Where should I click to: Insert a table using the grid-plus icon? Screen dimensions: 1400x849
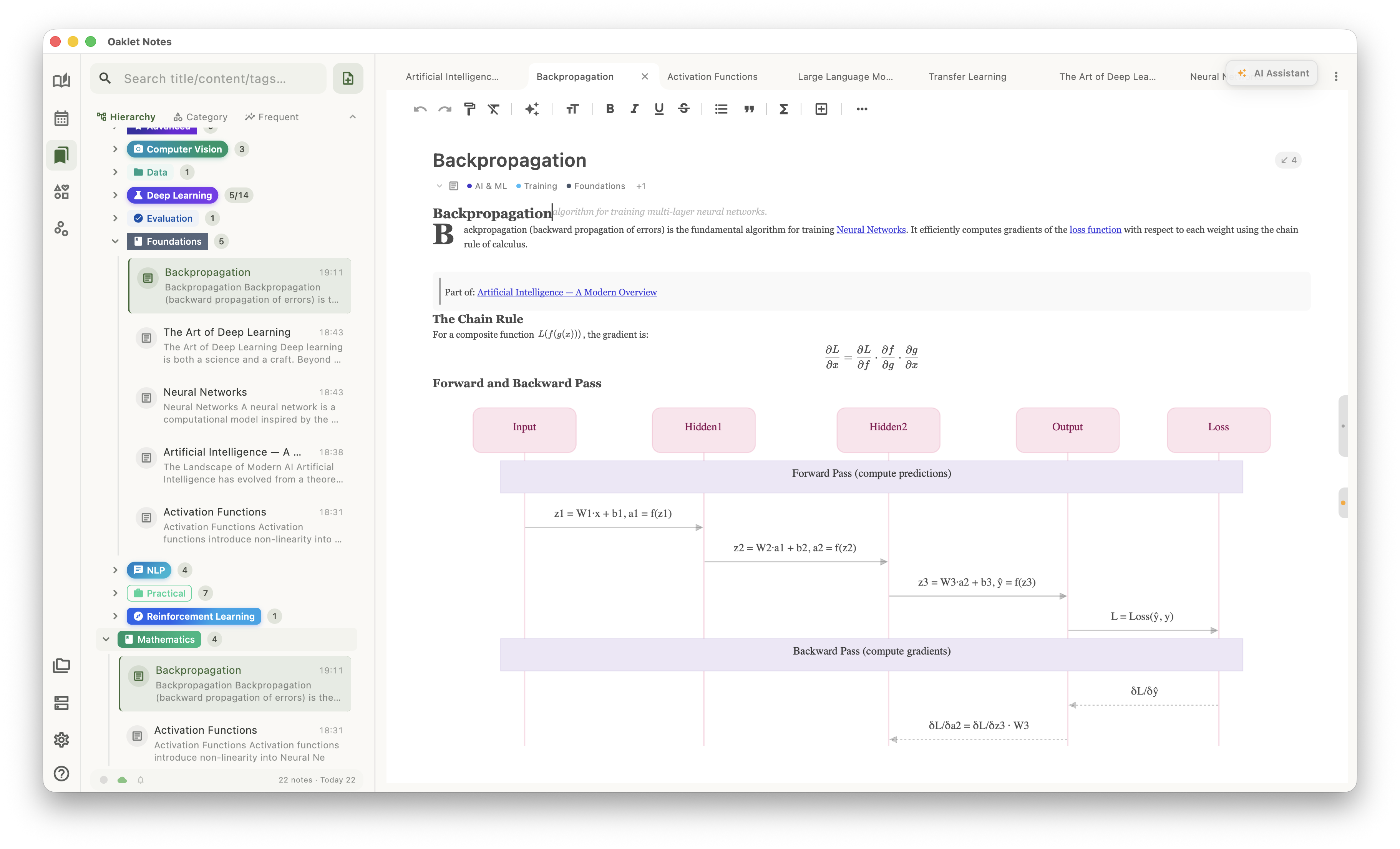pos(821,109)
